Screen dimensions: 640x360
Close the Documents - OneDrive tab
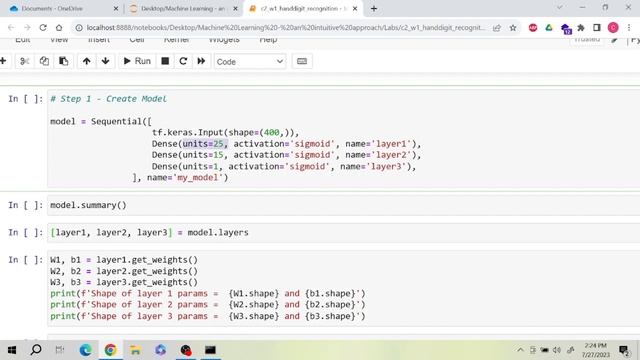116,9
